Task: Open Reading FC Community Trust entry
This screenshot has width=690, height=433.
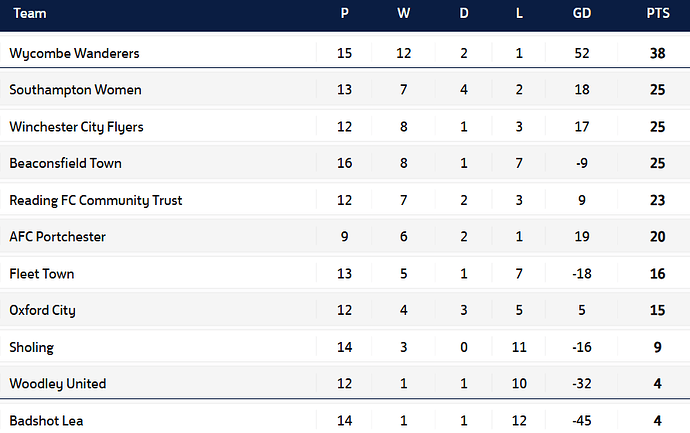Action: coord(96,200)
